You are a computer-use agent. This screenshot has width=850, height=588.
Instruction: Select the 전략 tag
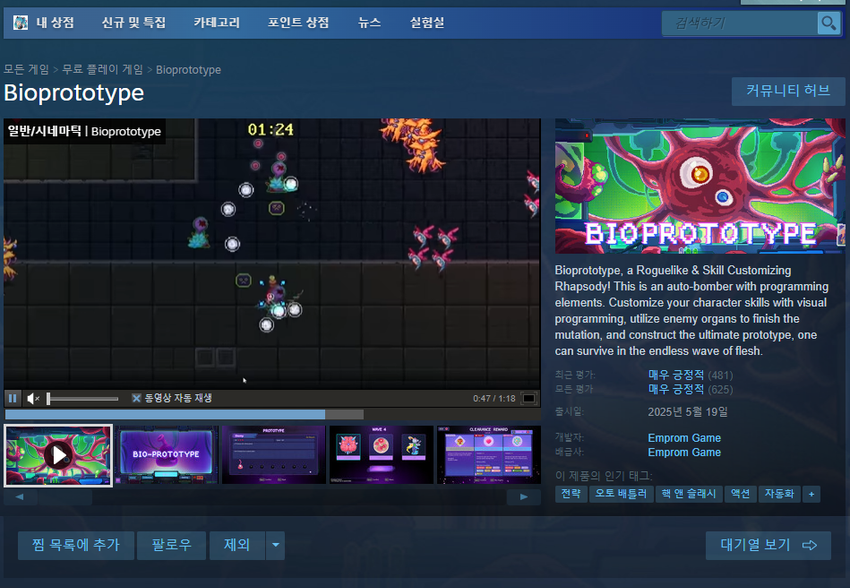[x=571, y=494]
